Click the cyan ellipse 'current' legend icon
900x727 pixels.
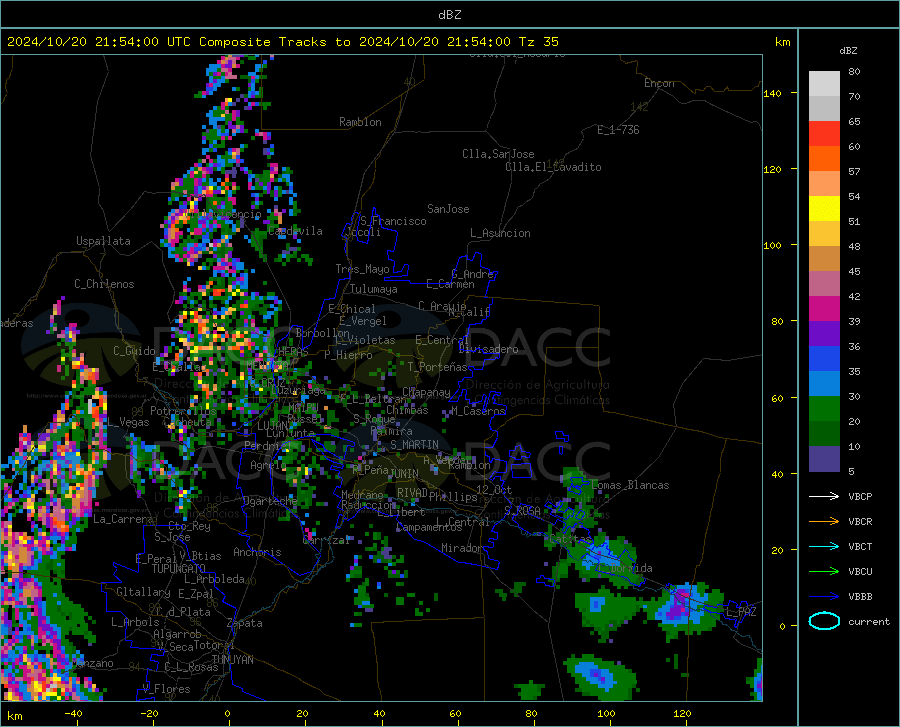point(824,621)
